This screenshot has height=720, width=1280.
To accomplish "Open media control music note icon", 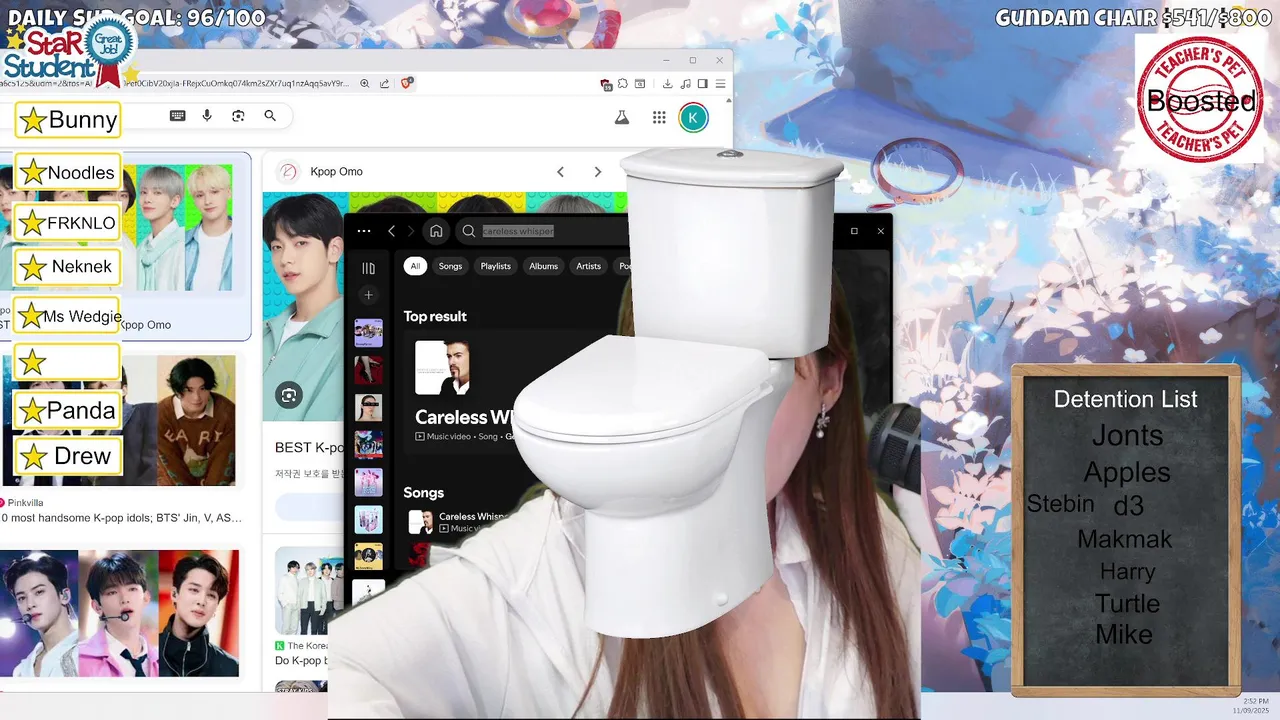I will 686,84.
